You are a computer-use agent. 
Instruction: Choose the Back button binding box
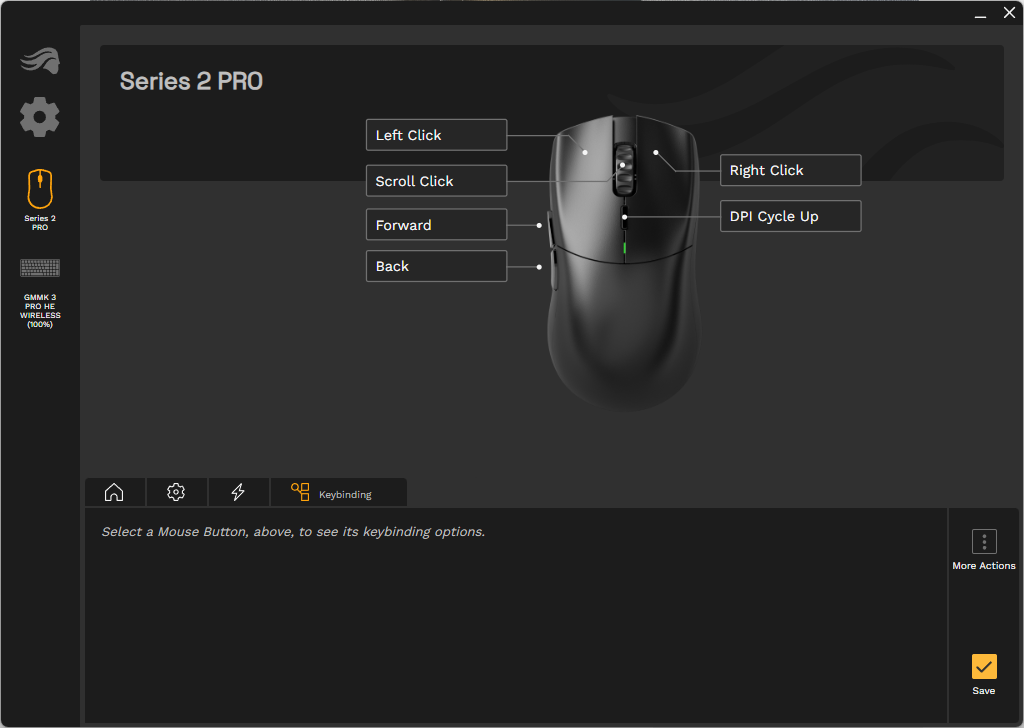coord(436,266)
